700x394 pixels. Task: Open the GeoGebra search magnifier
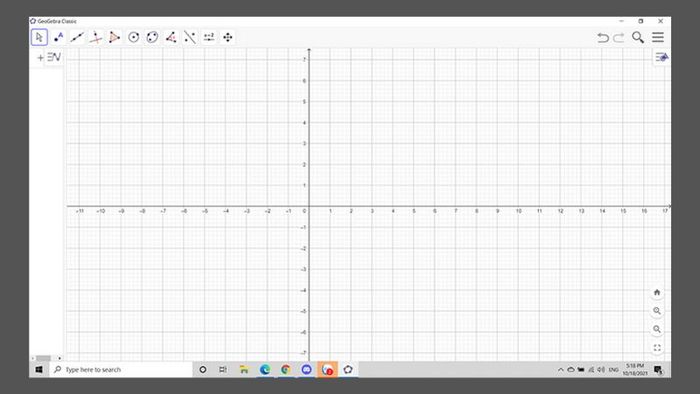point(638,37)
